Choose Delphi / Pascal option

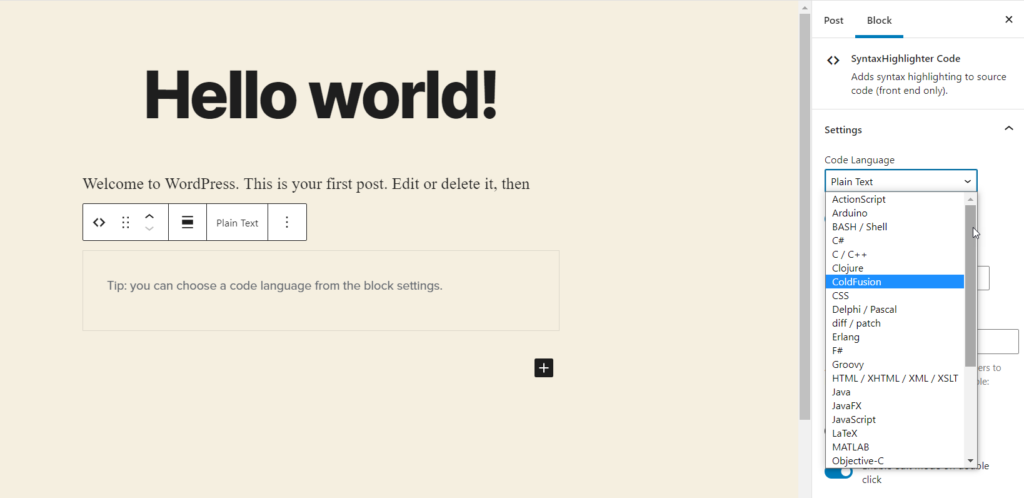click(895, 309)
